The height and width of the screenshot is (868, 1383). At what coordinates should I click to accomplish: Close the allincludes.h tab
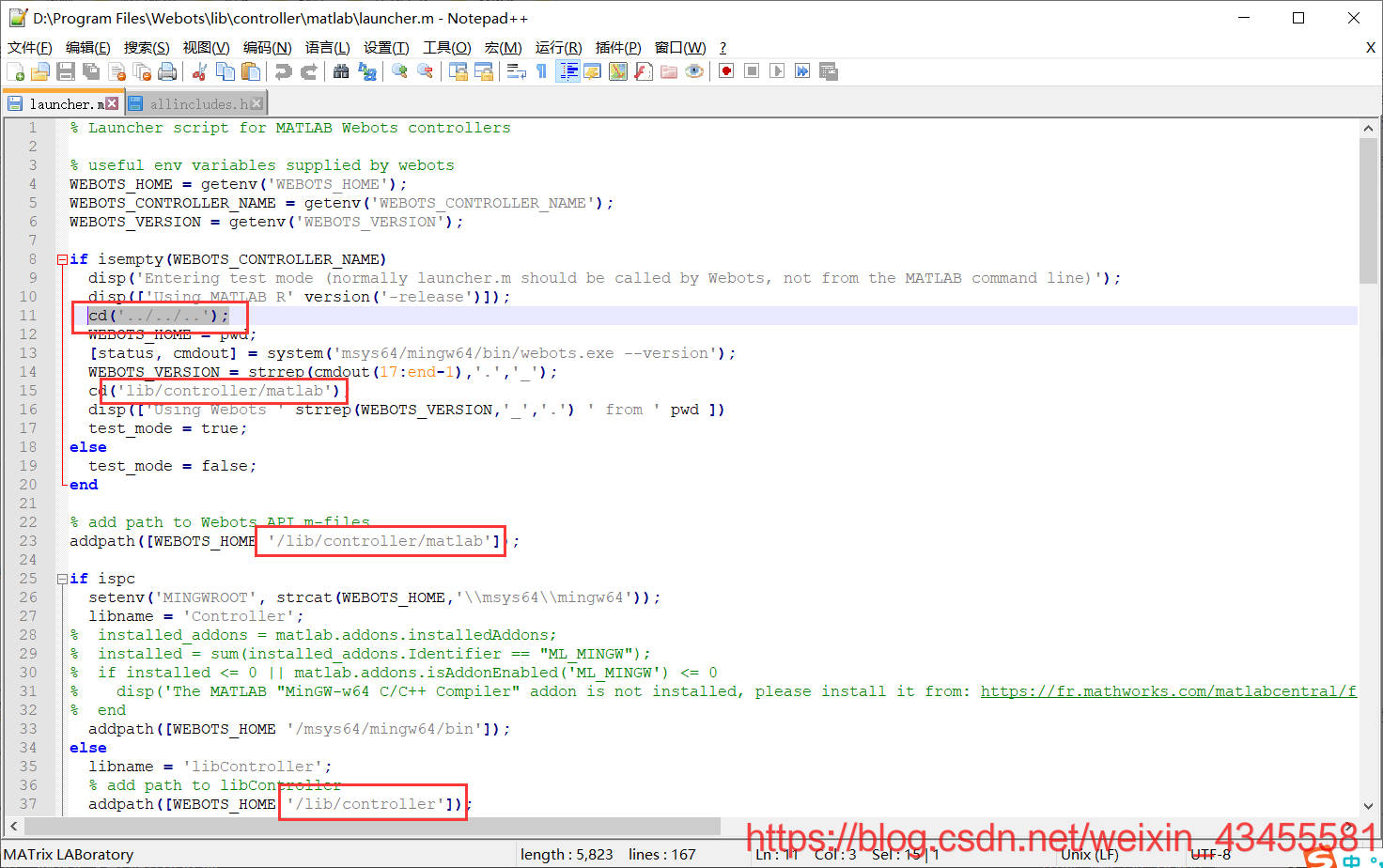click(x=256, y=103)
